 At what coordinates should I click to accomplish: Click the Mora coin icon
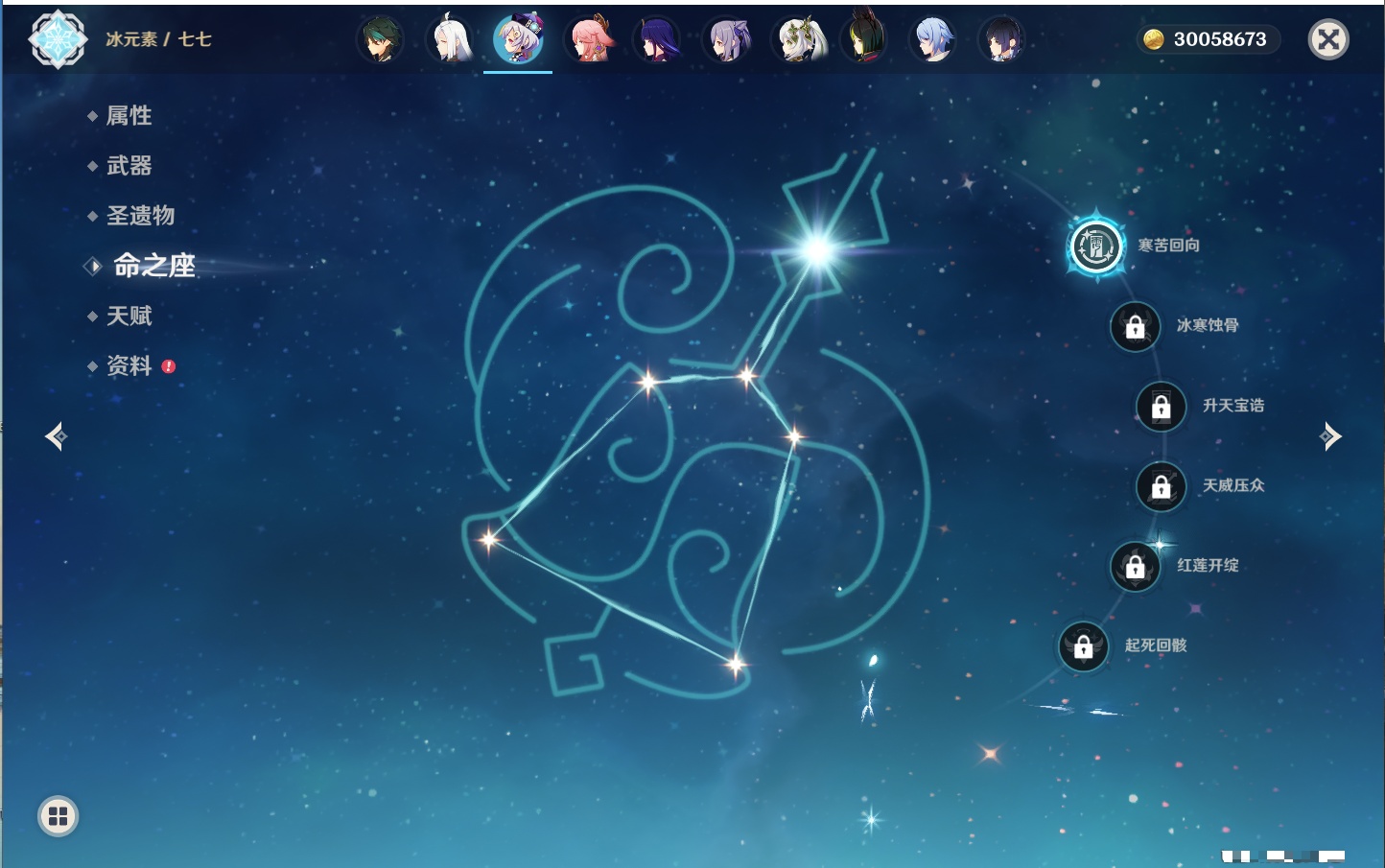click(x=1153, y=39)
